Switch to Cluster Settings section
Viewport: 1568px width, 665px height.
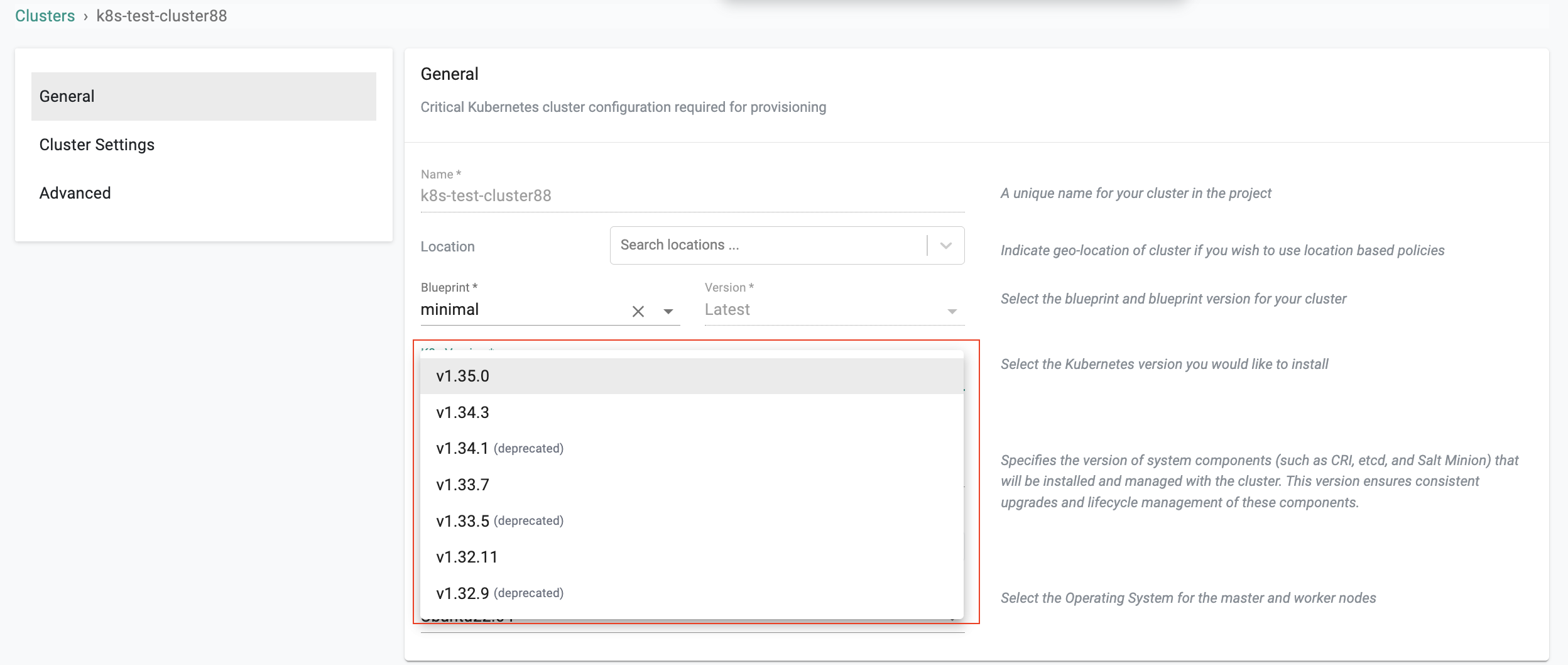97,145
